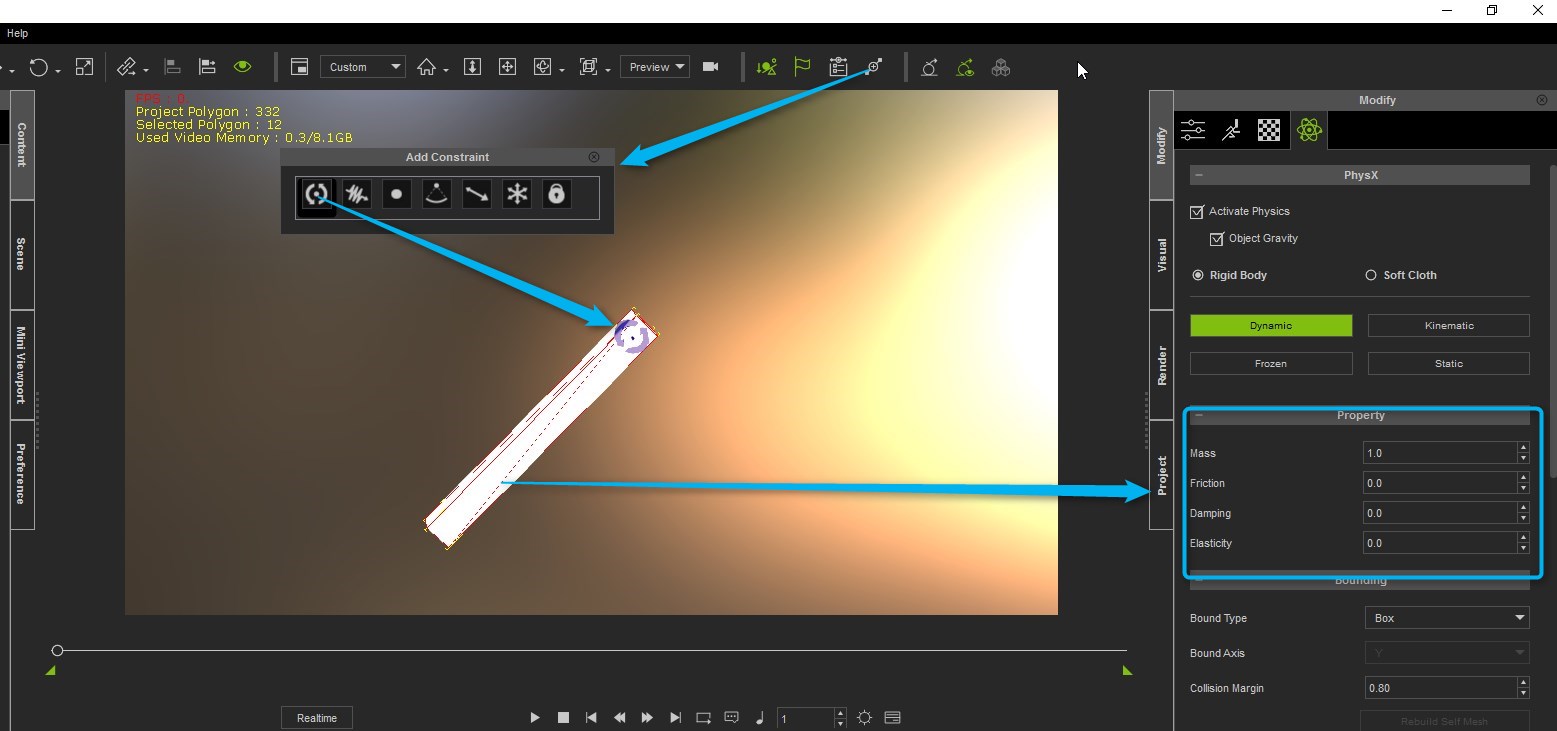Click the timeline playhead circle marker
The width and height of the screenshot is (1557, 731).
coord(57,651)
